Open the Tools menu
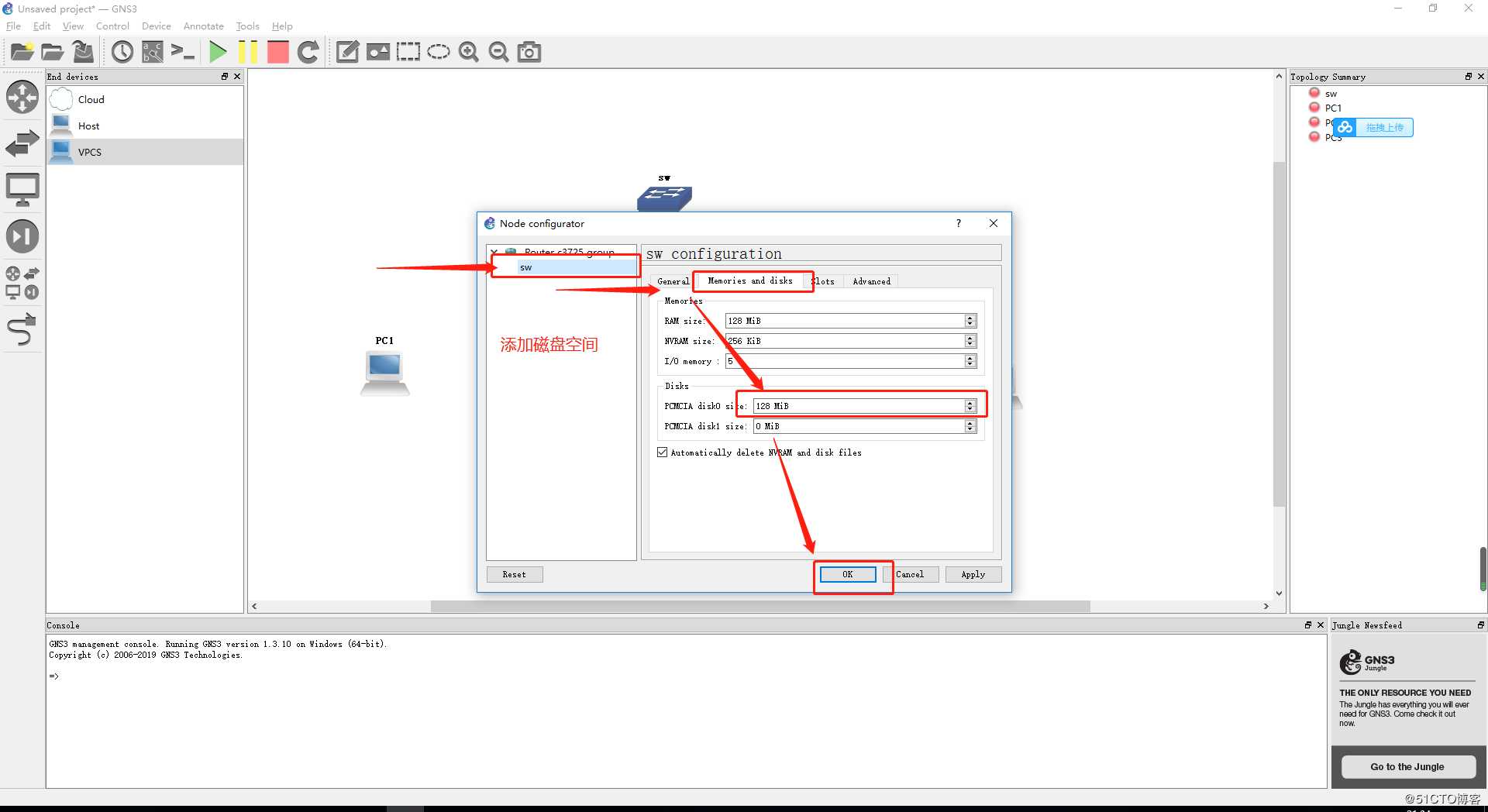1488x812 pixels. [247, 26]
